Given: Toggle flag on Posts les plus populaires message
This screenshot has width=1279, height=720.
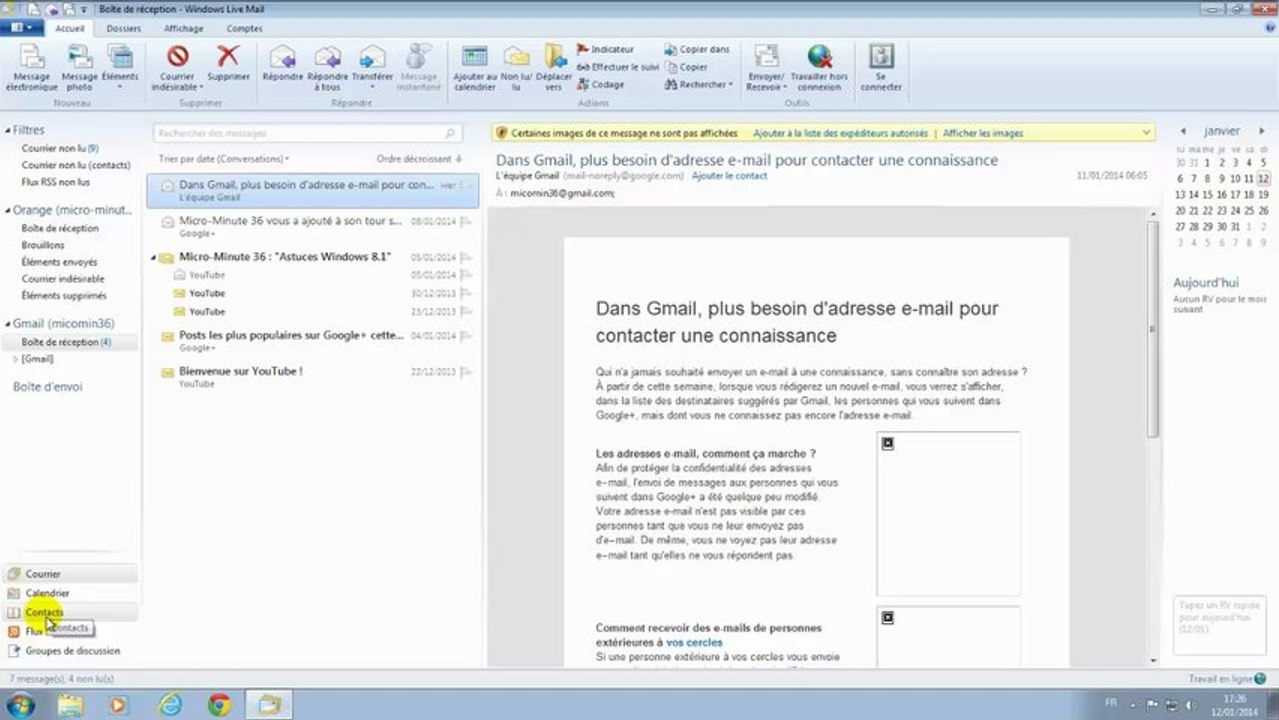Looking at the screenshot, I should [467, 336].
